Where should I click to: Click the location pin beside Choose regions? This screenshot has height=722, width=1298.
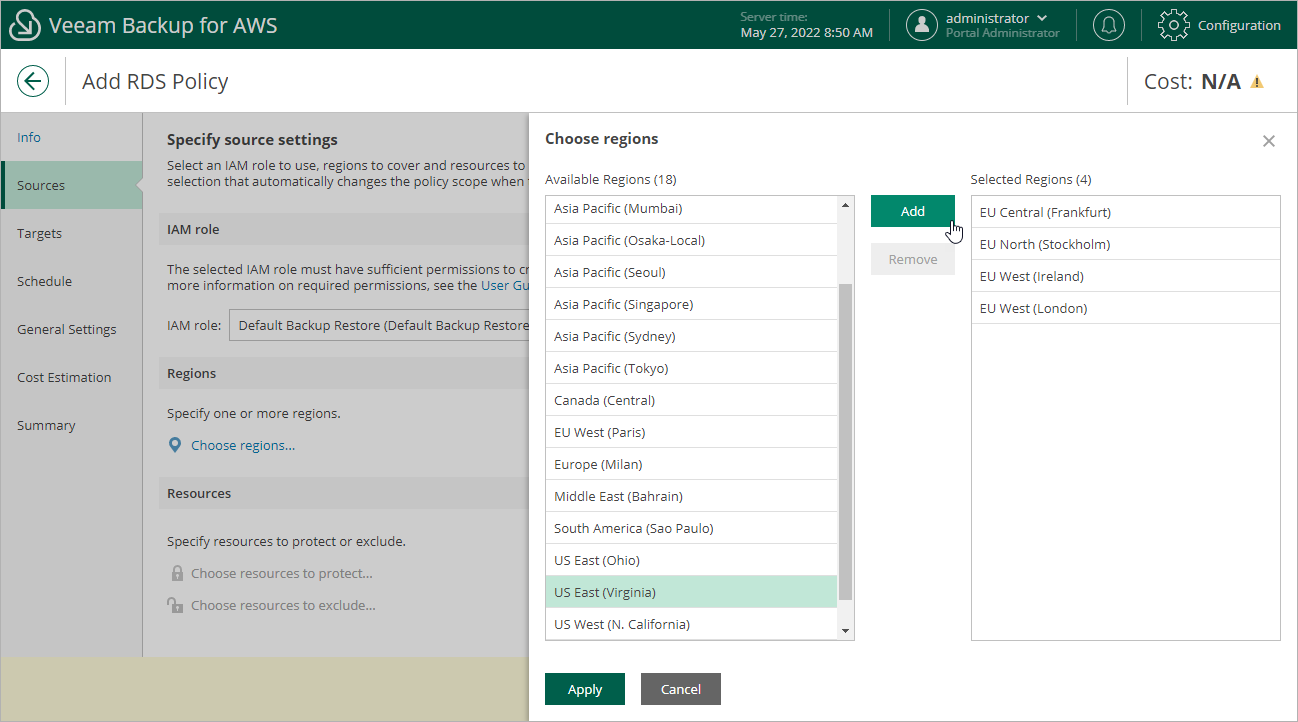[175, 445]
